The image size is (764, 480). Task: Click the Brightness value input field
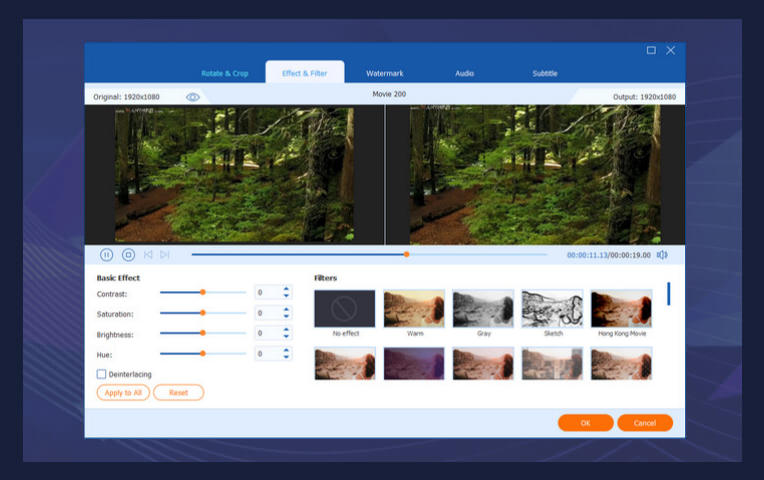pos(267,333)
